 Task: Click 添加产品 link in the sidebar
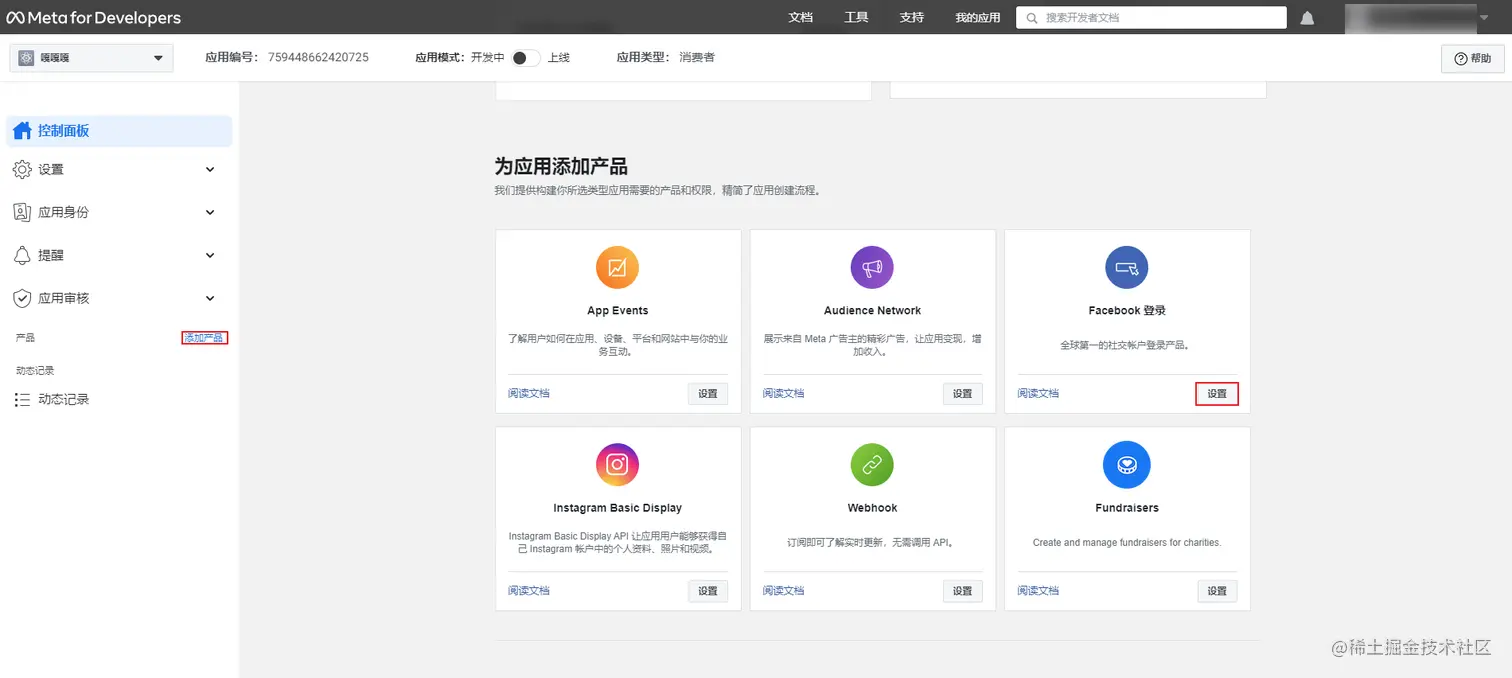pyautogui.click(x=204, y=338)
